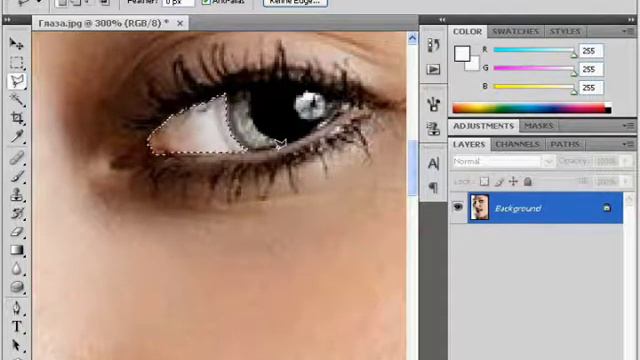Select the Eyedropper tool
The height and width of the screenshot is (360, 640).
click(x=17, y=136)
